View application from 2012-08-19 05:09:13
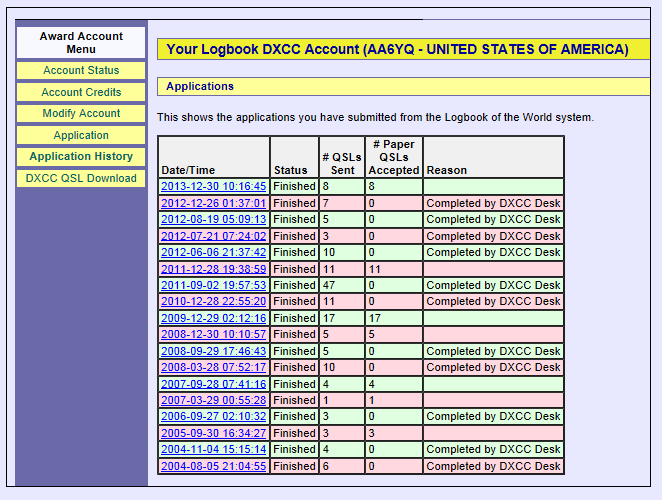The height and width of the screenshot is (500, 662). click(x=214, y=219)
